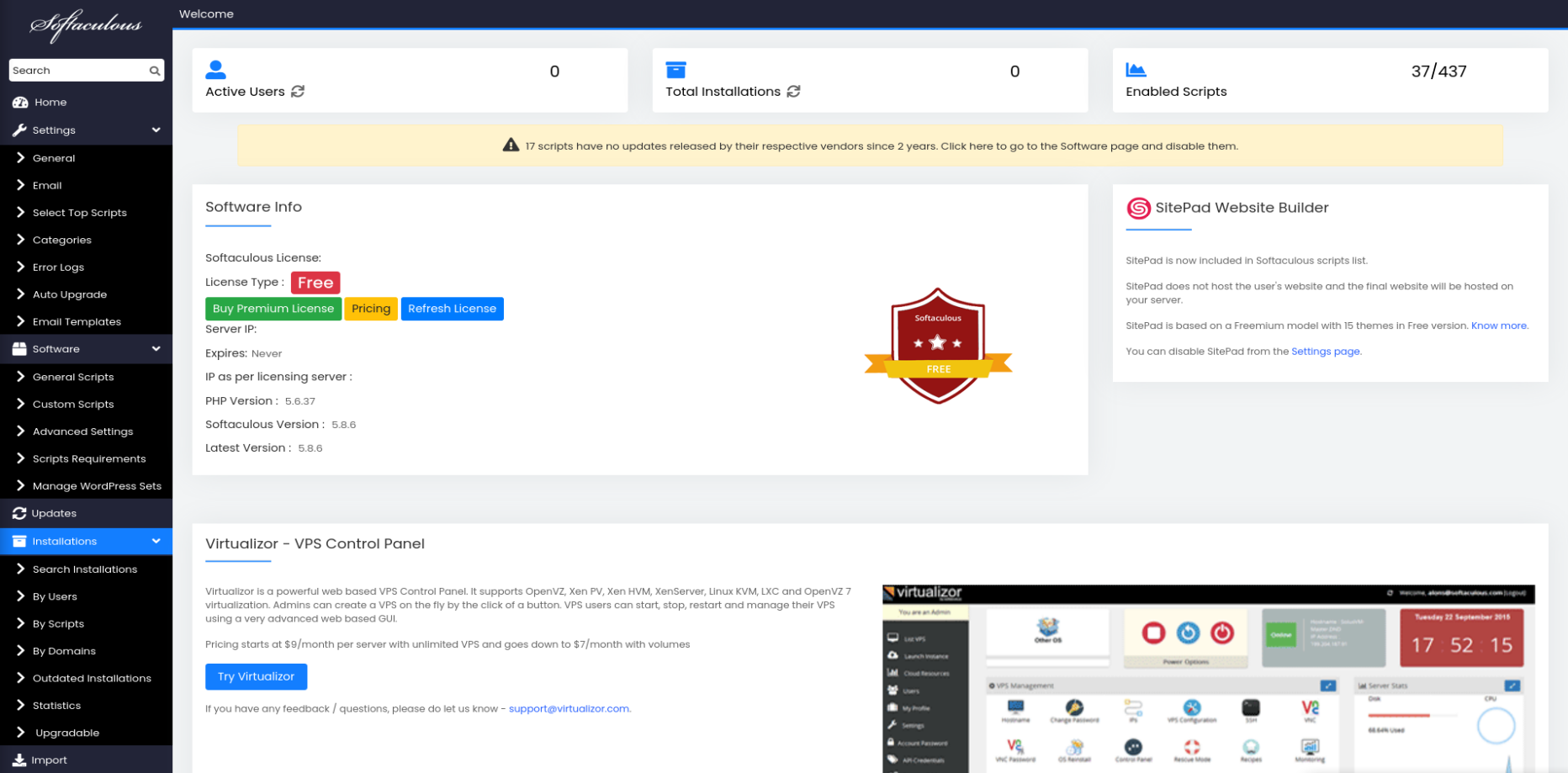Select the Home icon in sidebar

pos(19,102)
